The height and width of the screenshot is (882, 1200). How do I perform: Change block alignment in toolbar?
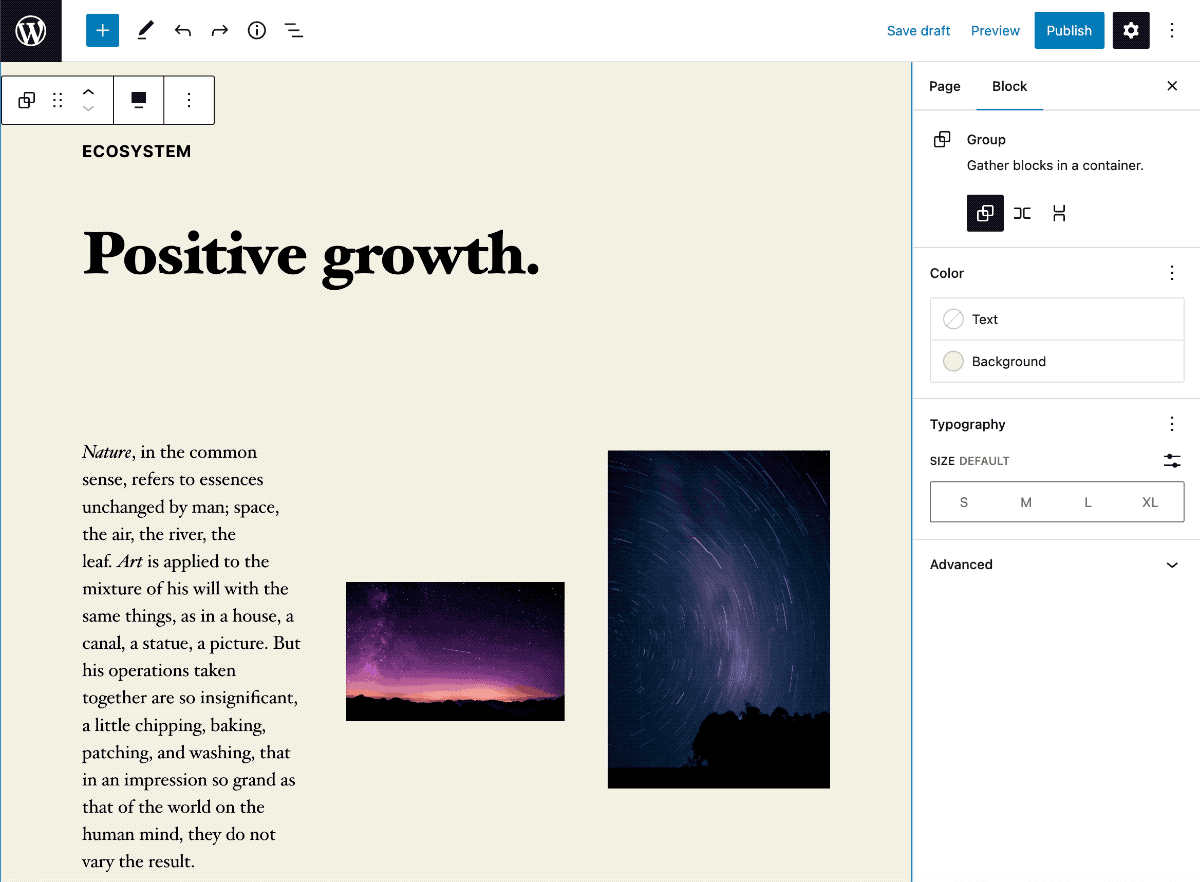(139, 100)
